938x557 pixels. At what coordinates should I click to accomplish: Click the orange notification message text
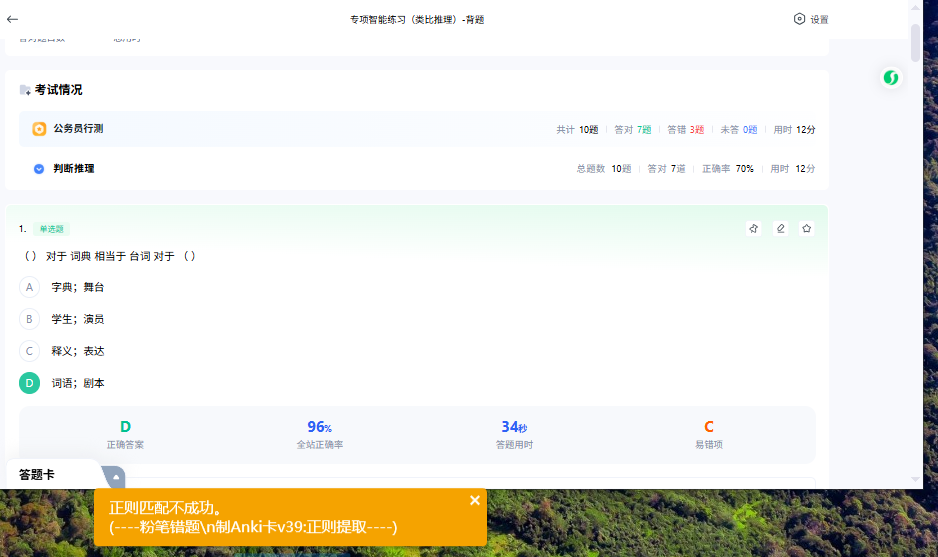[x=253, y=517]
